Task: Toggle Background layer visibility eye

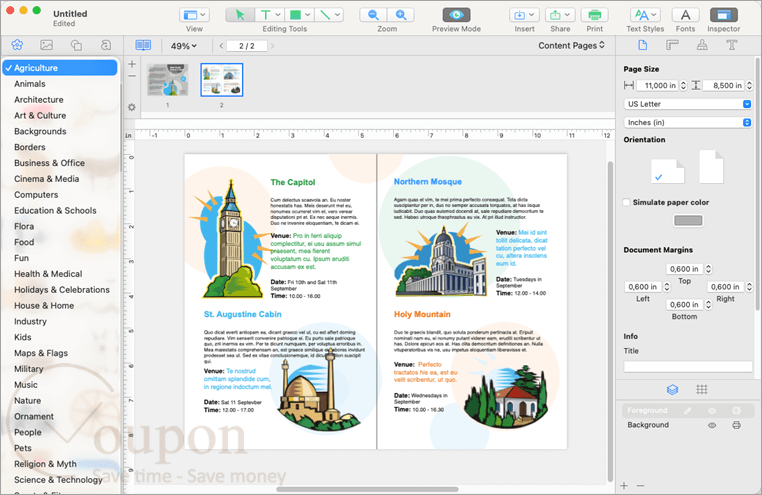Action: tap(712, 425)
